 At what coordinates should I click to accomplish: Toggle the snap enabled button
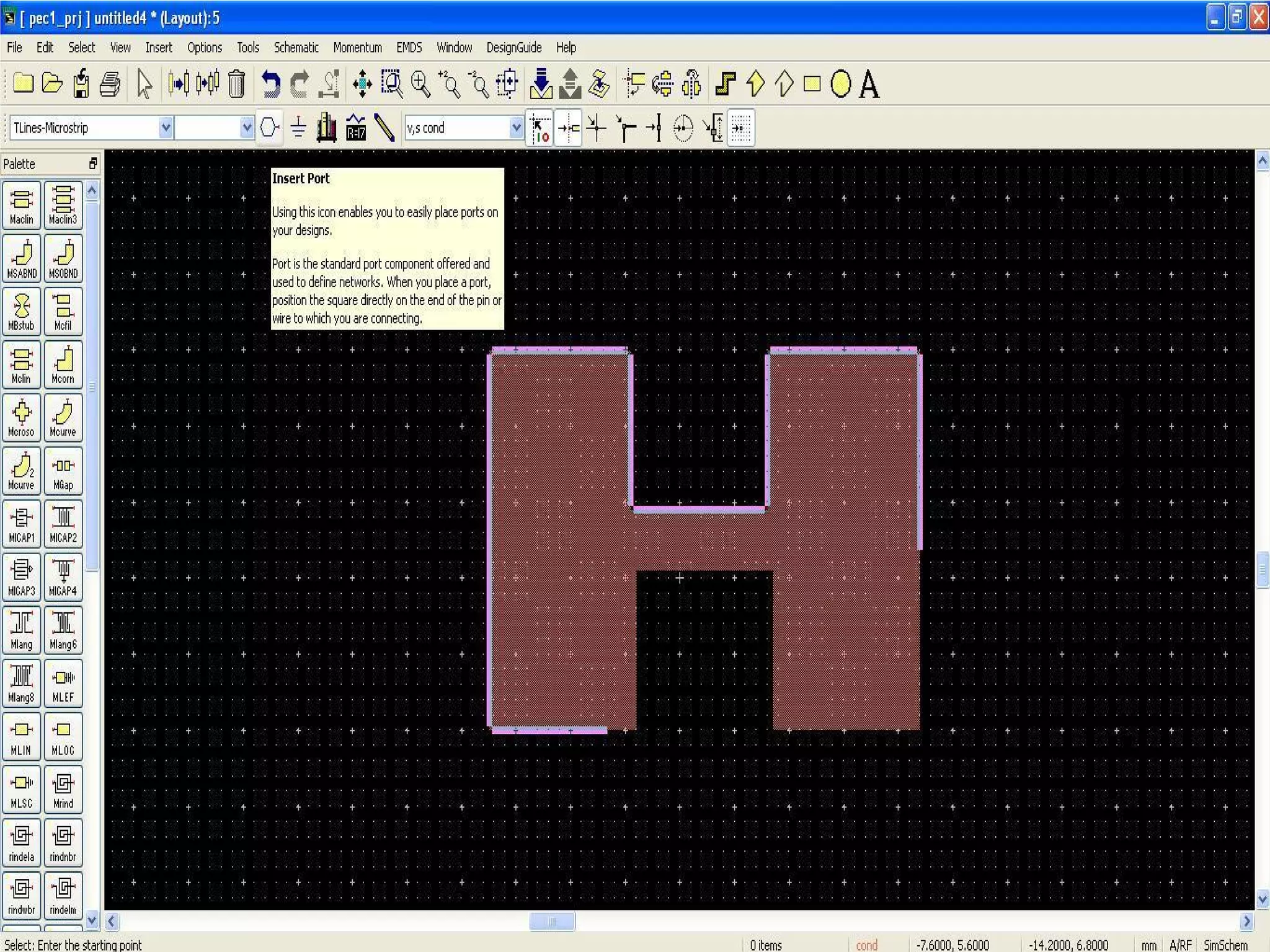[x=540, y=128]
